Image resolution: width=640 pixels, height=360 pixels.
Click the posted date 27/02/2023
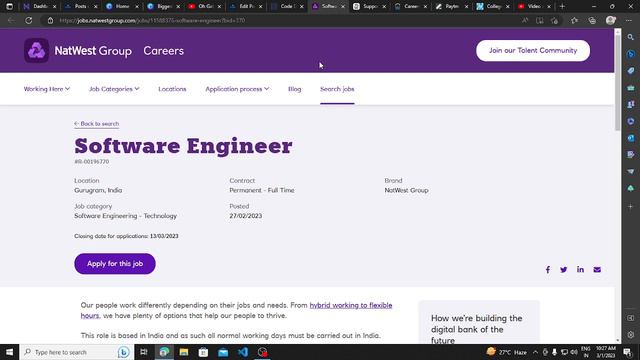[246, 216]
